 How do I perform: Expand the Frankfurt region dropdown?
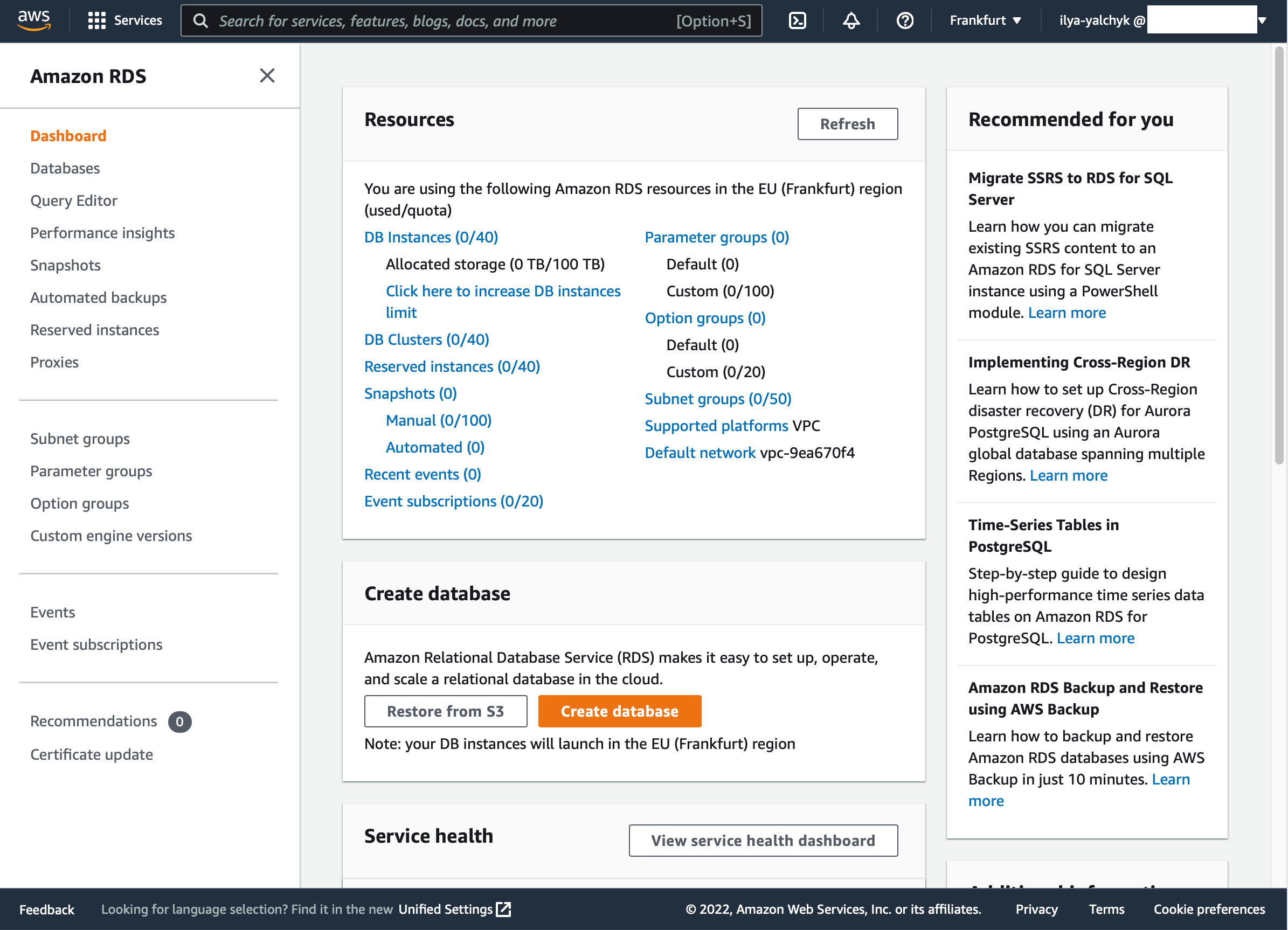coord(985,20)
